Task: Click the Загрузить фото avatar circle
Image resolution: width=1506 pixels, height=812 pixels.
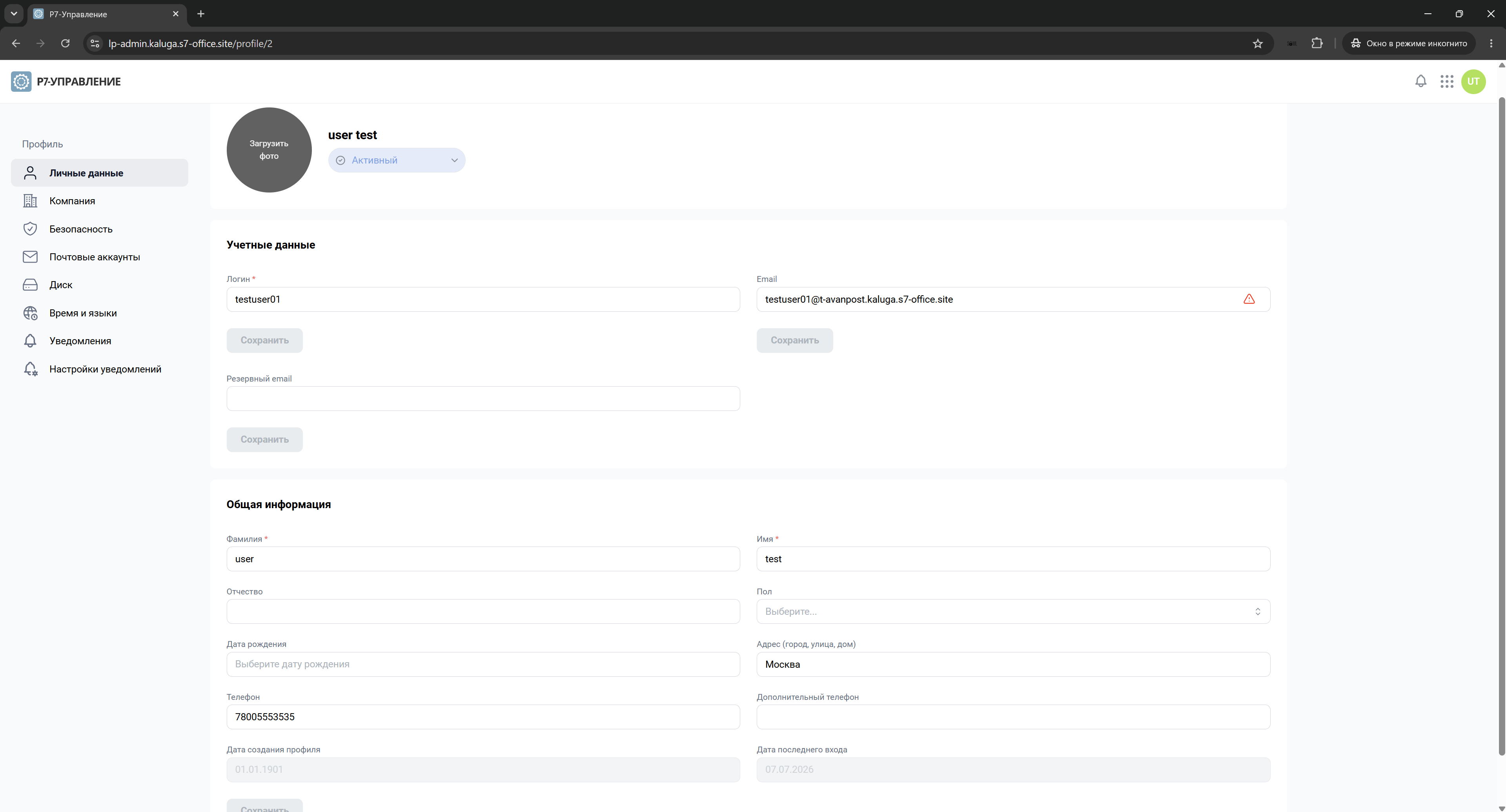Action: pyautogui.click(x=269, y=149)
